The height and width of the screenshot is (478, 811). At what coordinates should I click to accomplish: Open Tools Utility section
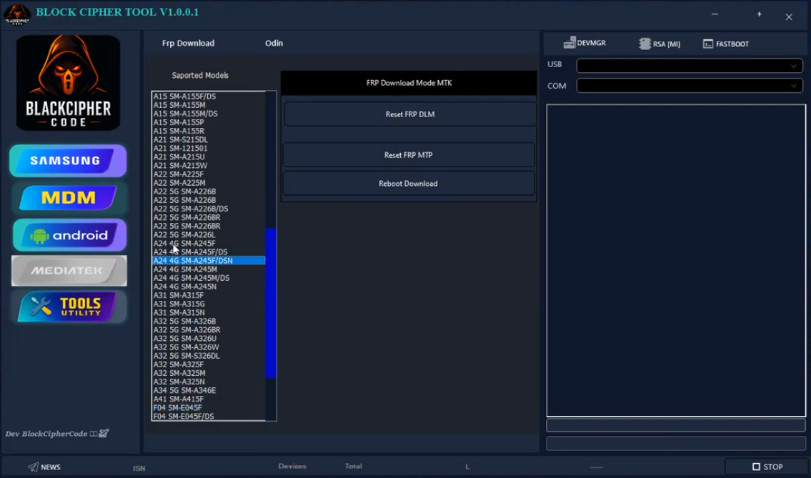pyautogui.click(x=68, y=307)
